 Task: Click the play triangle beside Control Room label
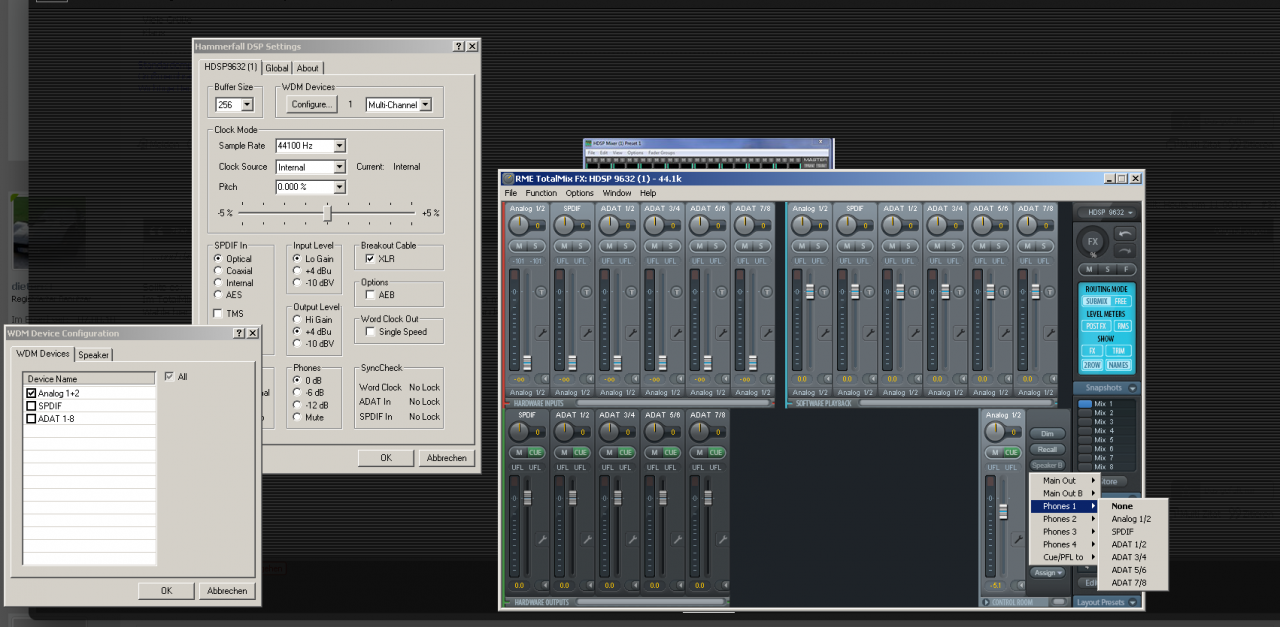point(987,602)
